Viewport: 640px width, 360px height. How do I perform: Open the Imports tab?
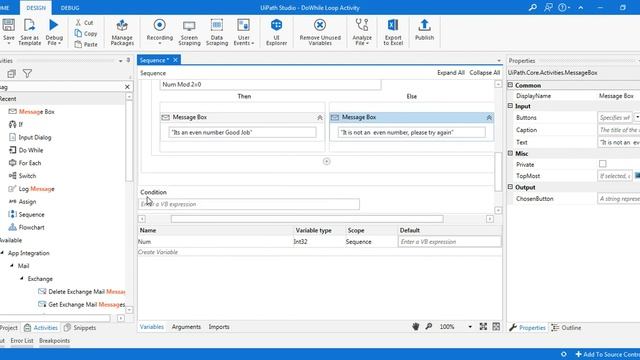(219, 327)
